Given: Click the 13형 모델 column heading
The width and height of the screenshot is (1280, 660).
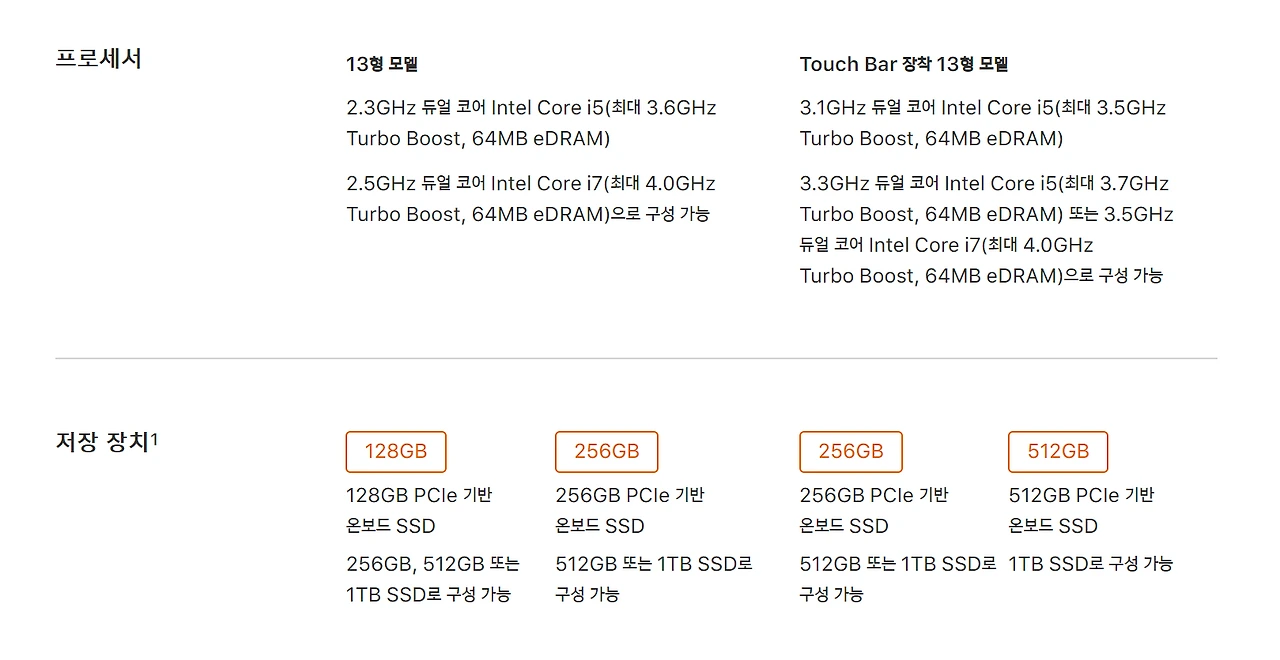Looking at the screenshot, I should pyautogui.click(x=382, y=64).
